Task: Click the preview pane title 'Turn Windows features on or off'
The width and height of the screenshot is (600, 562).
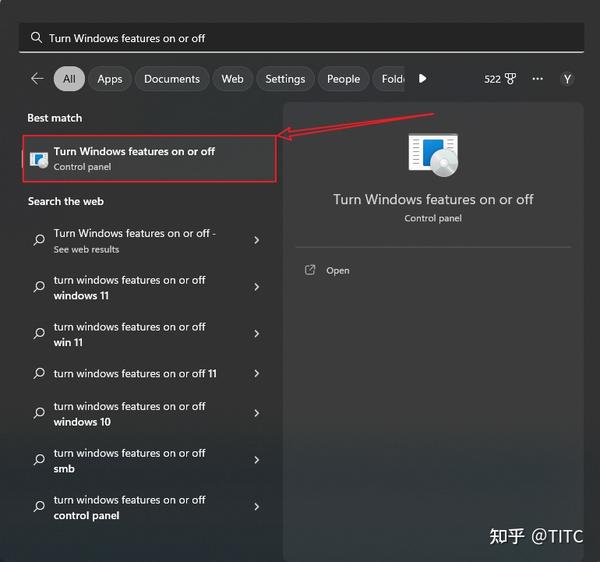Action: pos(433,199)
